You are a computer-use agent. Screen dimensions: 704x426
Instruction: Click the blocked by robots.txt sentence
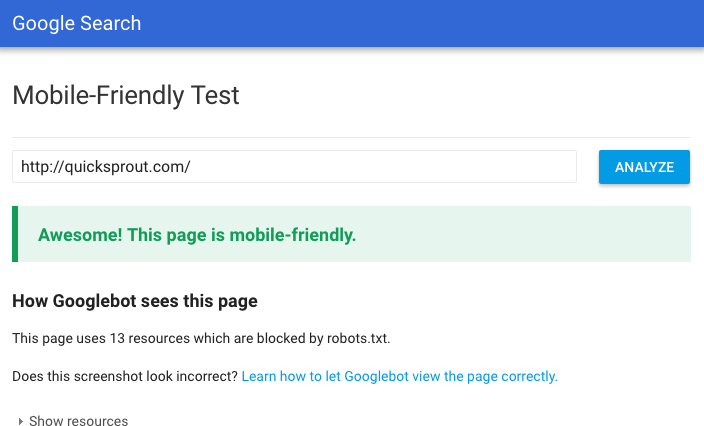[x=200, y=338]
